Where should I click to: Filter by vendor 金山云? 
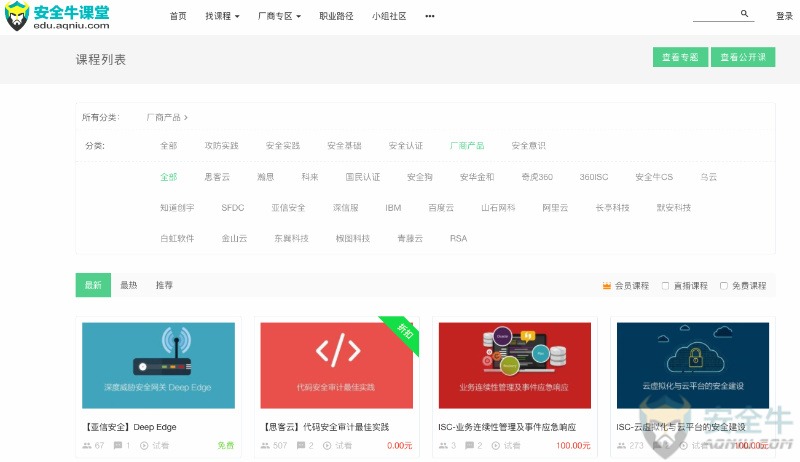[x=234, y=238]
